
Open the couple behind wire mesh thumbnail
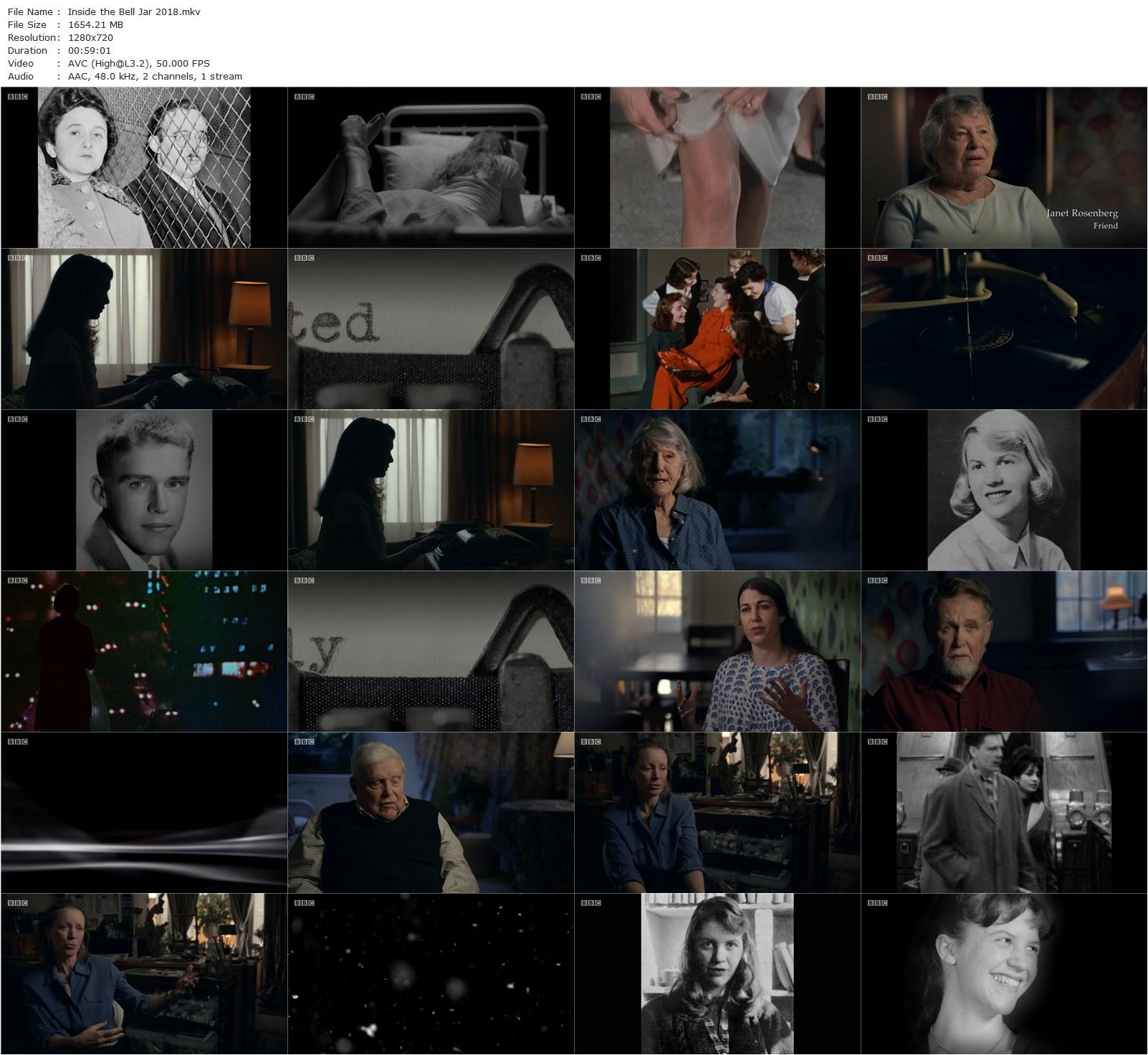coord(144,168)
